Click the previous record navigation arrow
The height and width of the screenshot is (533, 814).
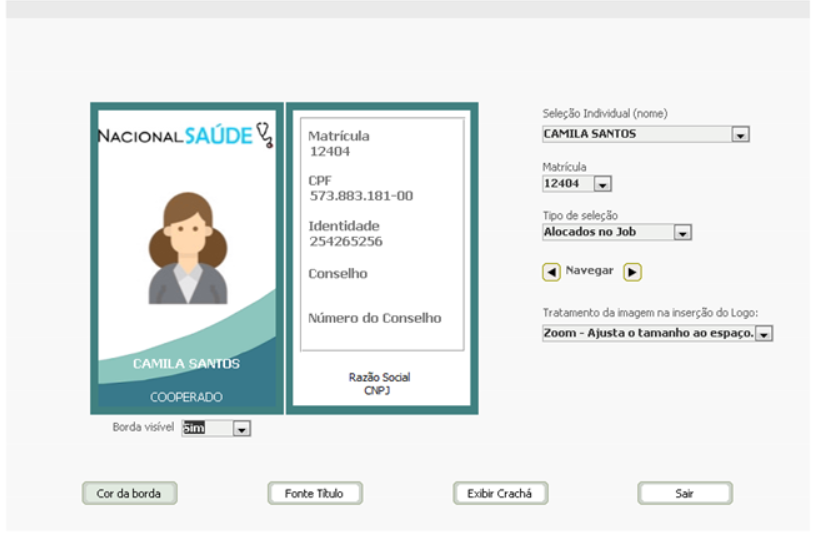click(x=551, y=272)
